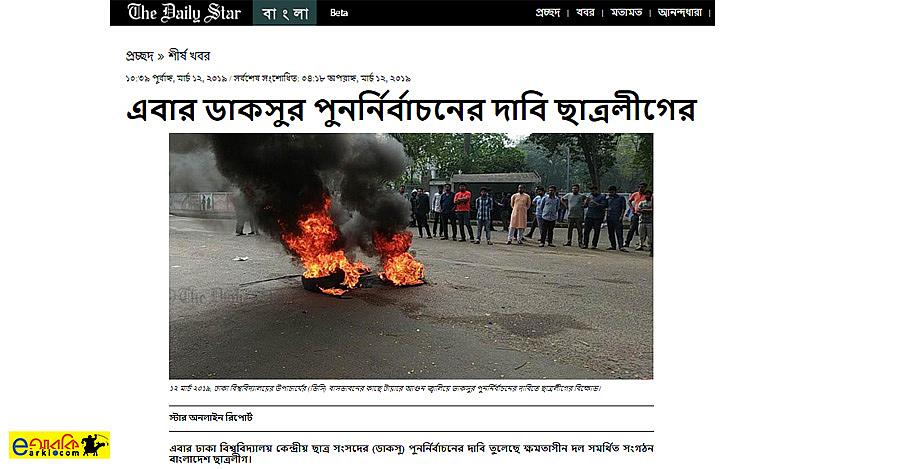Image resolution: width=900 pixels, height=469 pixels.
Task: Go to the মতামত section
Action: click(x=626, y=13)
